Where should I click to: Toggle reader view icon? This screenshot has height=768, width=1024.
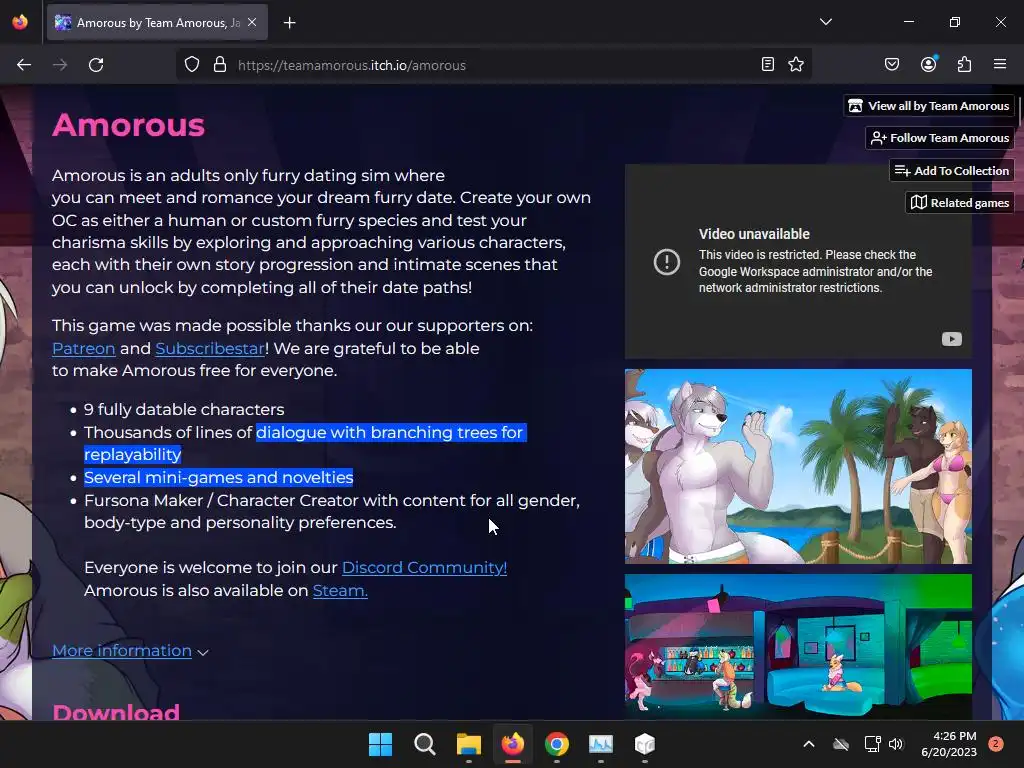coord(768,65)
